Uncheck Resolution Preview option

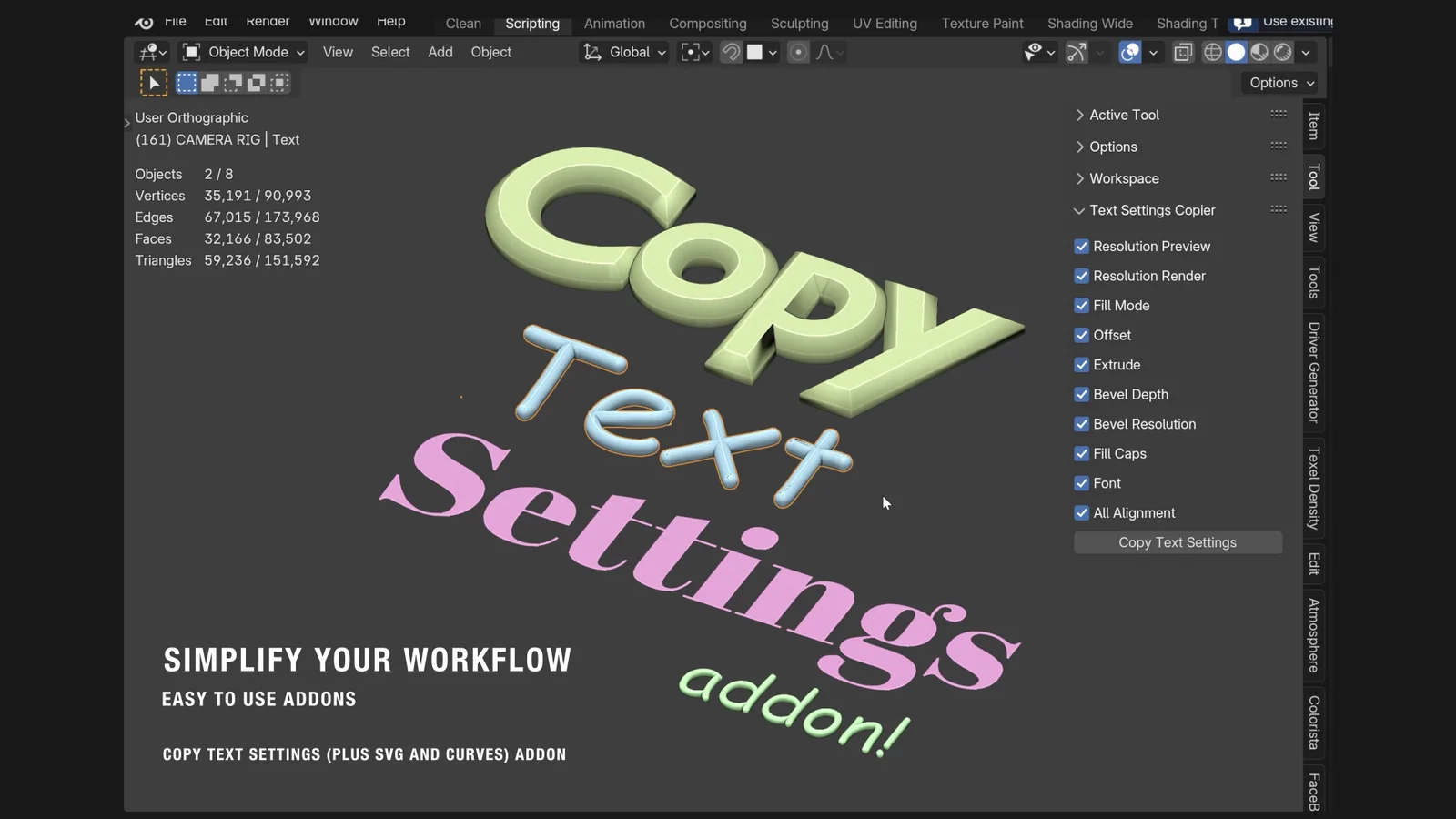pos(1081,246)
